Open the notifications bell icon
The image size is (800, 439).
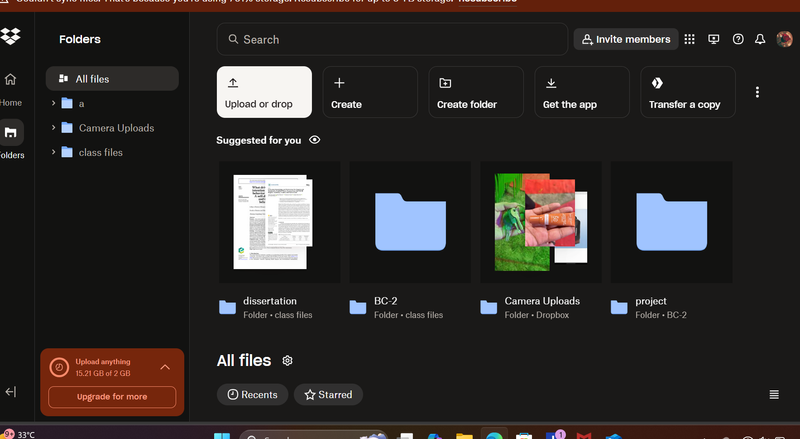(760, 39)
